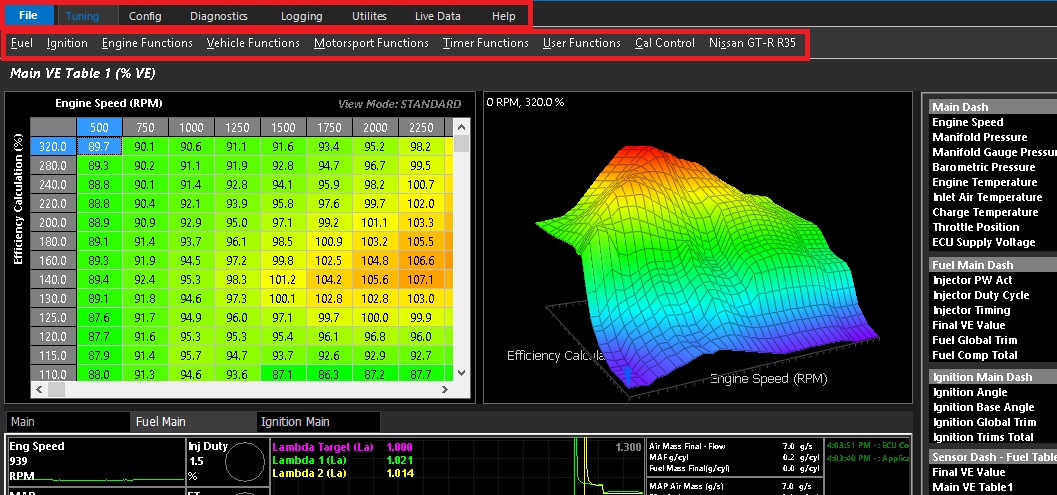The width and height of the screenshot is (1057, 495).
Task: Open the Help tab
Action: pyautogui.click(x=504, y=16)
